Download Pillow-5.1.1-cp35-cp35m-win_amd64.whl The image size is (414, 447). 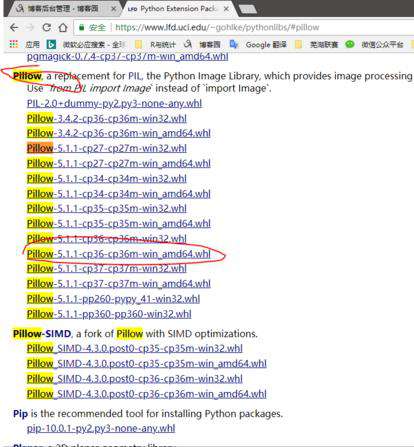coord(119,224)
